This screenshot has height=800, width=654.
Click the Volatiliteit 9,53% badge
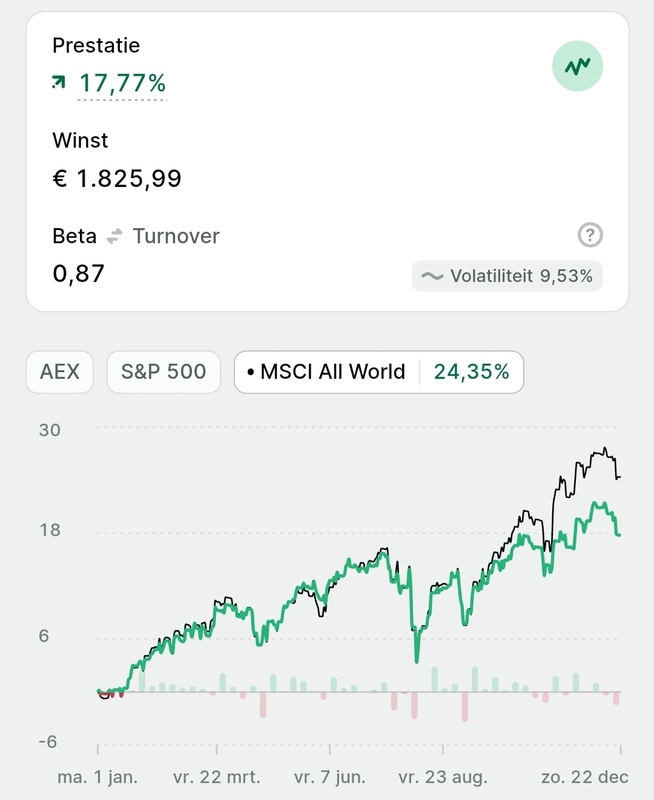[x=507, y=276]
